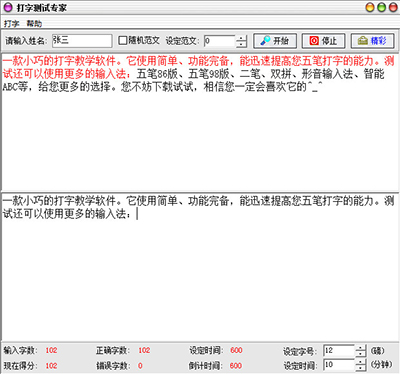Viewport: 400px width, 374px height.
Task: Decrease 设定时间 minutes with the down arrow
Action: tap(361, 368)
